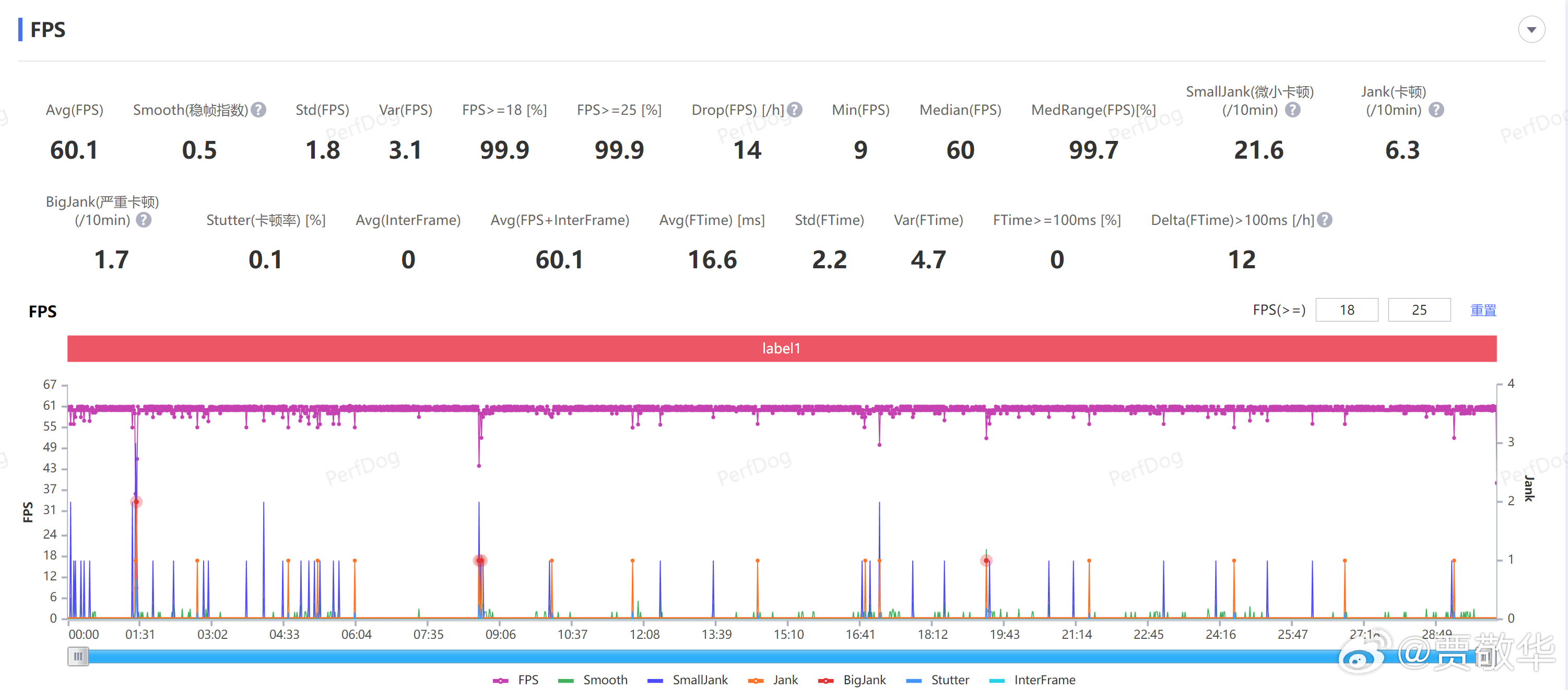Open help icon for Delta(FTime)>100ms

click(1325, 220)
